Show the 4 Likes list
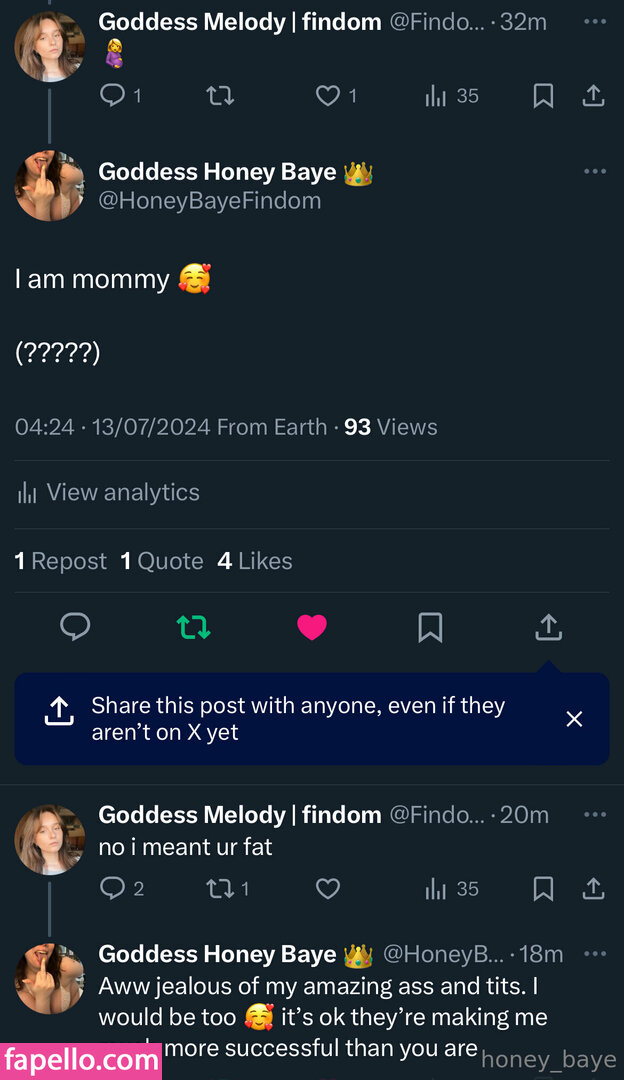 click(x=255, y=561)
